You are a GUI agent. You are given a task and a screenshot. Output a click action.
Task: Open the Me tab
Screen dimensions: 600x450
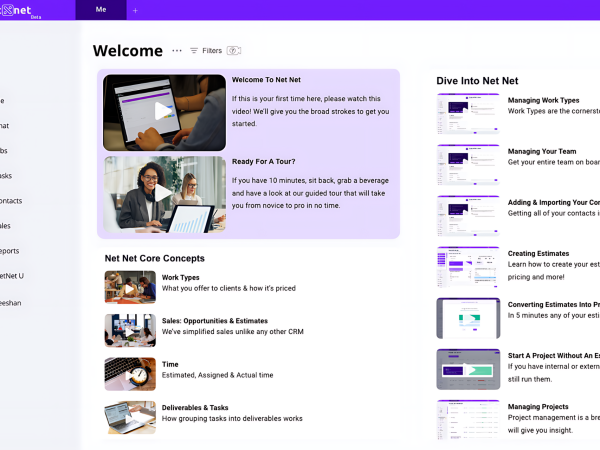tap(101, 10)
